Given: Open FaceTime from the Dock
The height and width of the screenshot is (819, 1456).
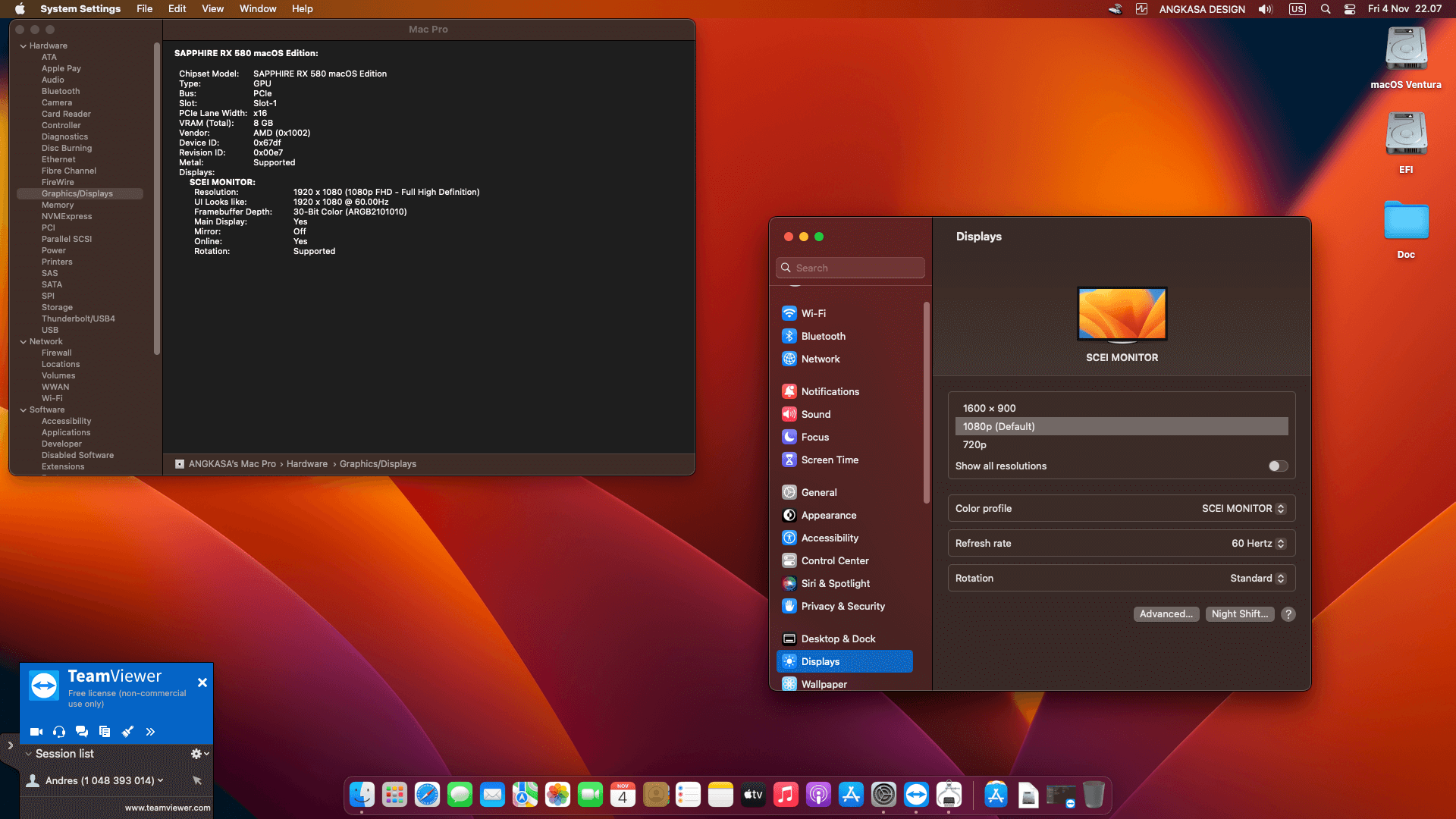Looking at the screenshot, I should [590, 795].
